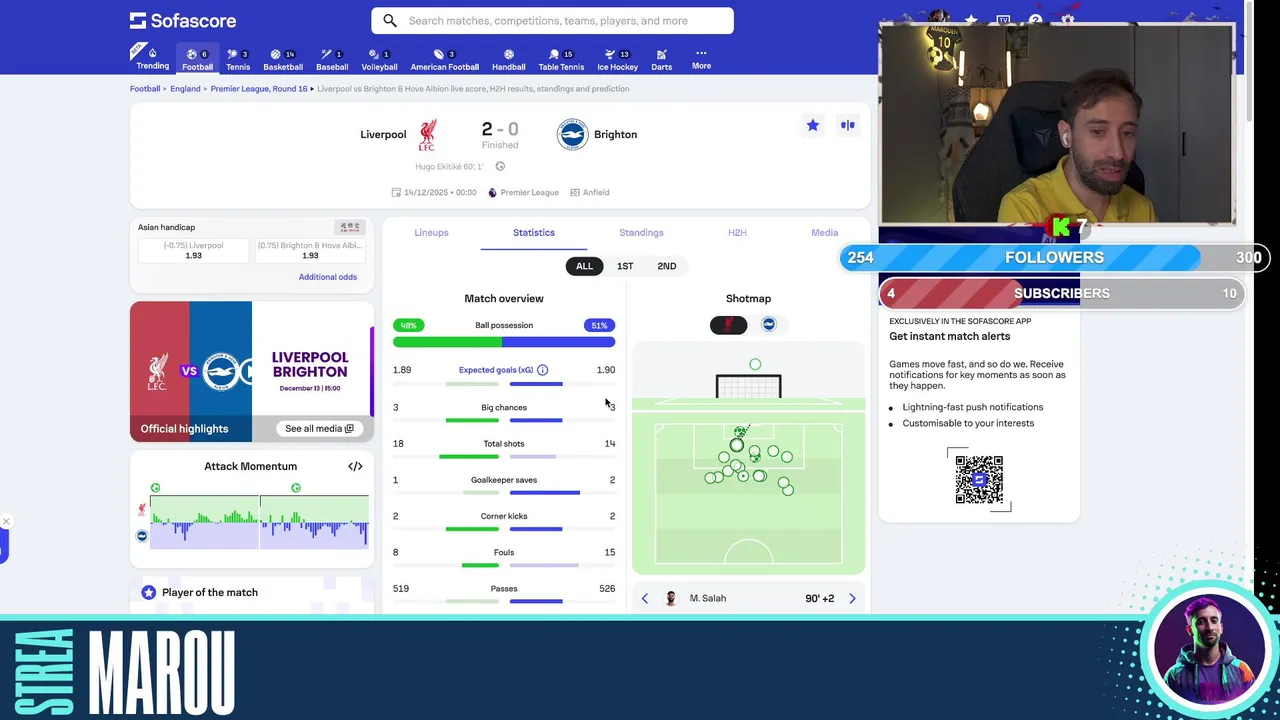
Task: Click the compare icon beside the star
Action: click(x=848, y=125)
